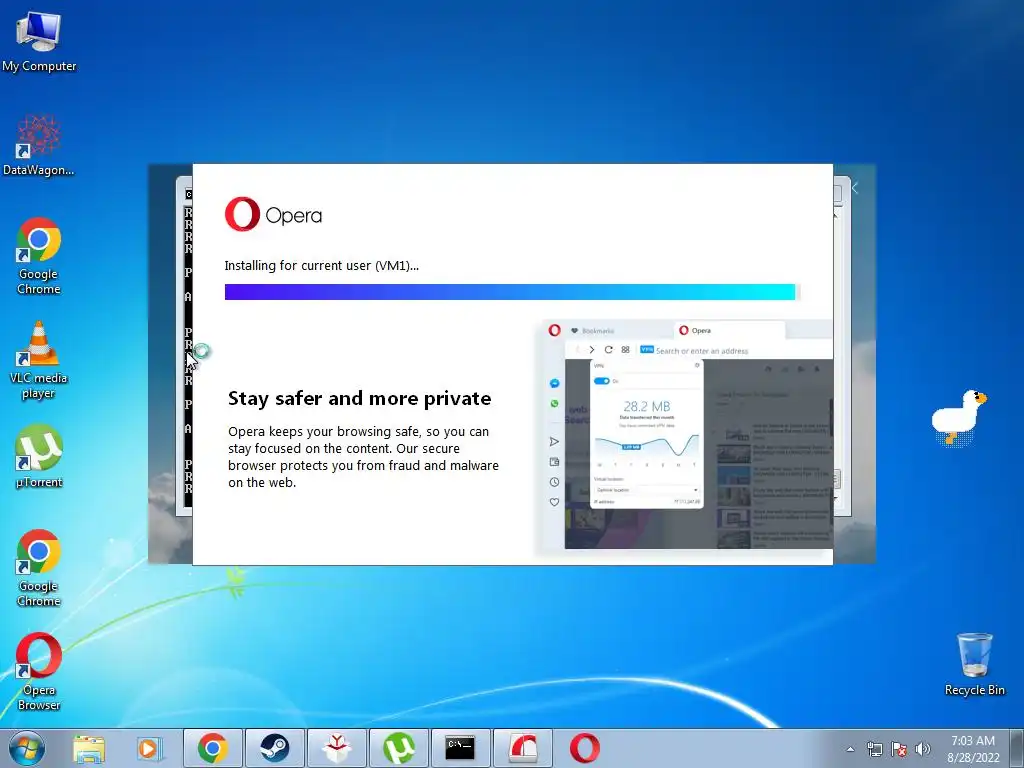Switch to the Command Prompt taskbar window
The height and width of the screenshot is (768, 1024).
tap(460, 748)
